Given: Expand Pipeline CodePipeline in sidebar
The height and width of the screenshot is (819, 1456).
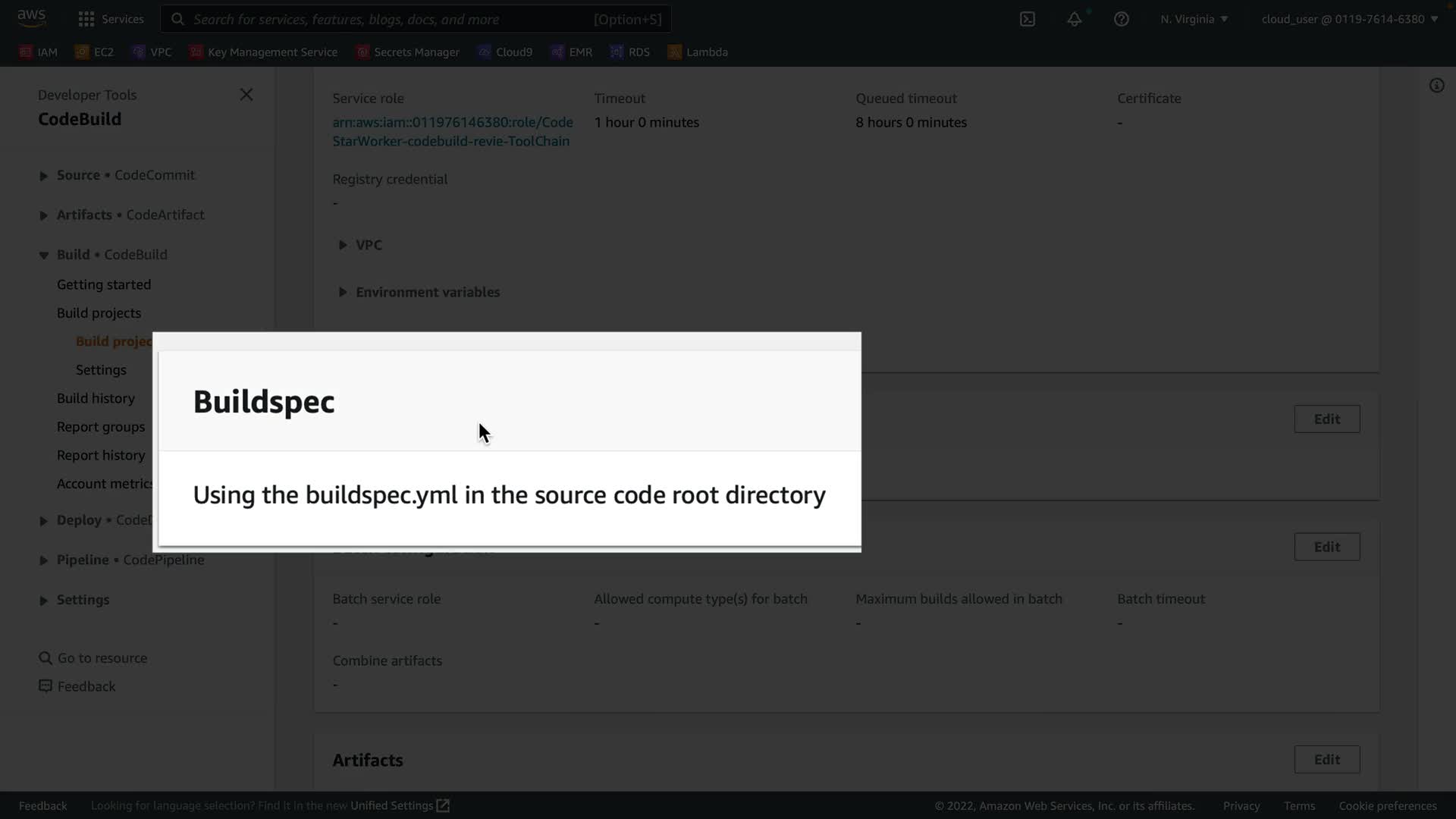Looking at the screenshot, I should (43, 560).
